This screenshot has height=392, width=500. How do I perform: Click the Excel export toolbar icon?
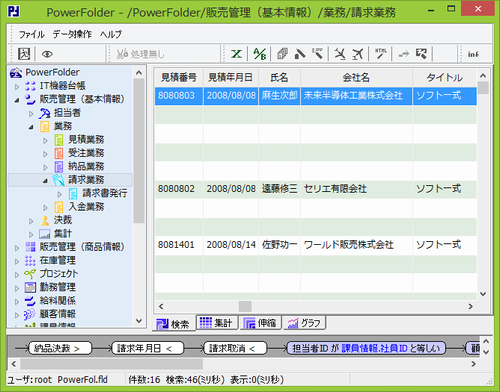(236, 54)
